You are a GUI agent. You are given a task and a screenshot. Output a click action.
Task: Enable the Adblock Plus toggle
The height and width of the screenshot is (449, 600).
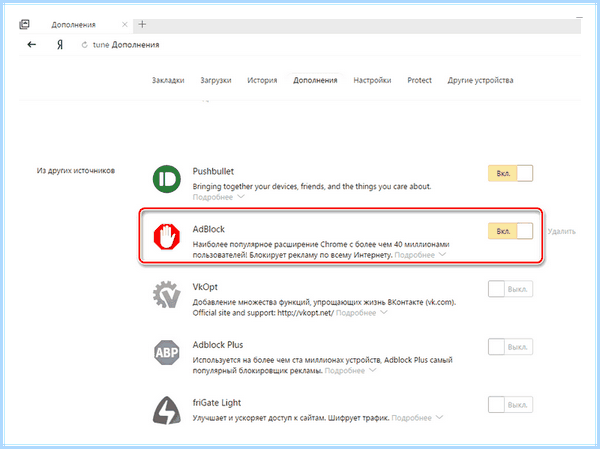[x=510, y=347]
